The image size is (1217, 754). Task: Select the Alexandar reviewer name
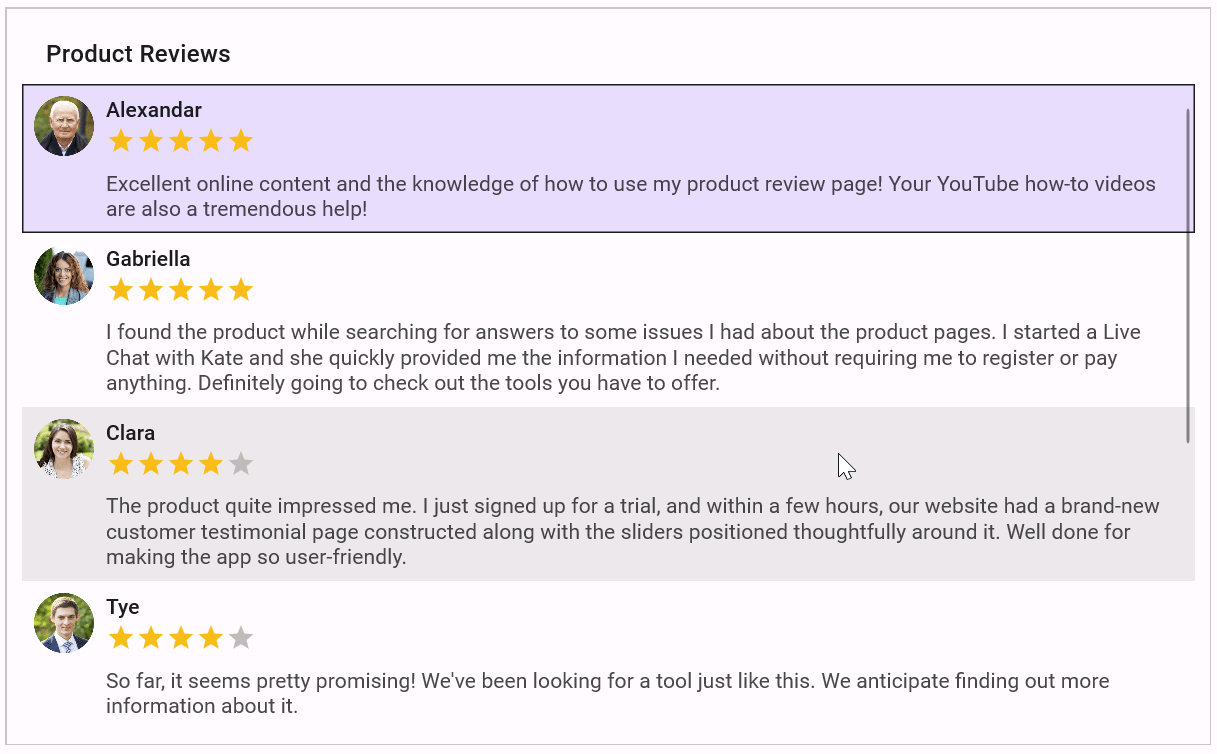(154, 110)
